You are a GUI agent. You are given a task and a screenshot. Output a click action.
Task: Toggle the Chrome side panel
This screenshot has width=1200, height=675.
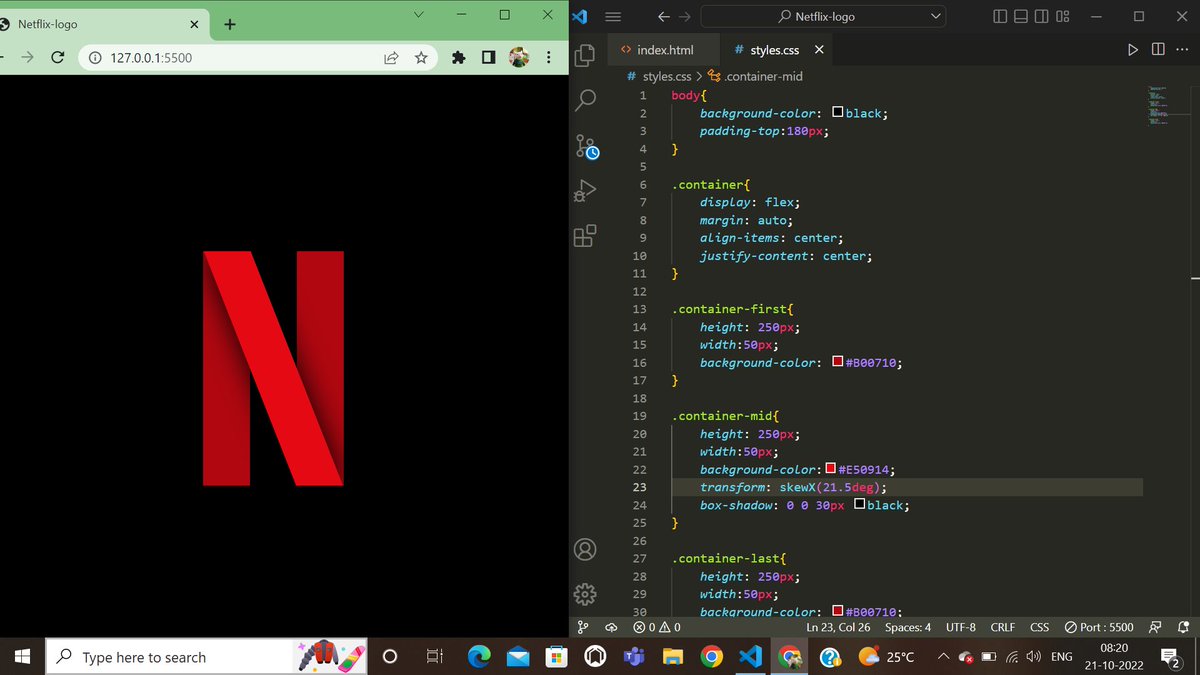(488, 58)
